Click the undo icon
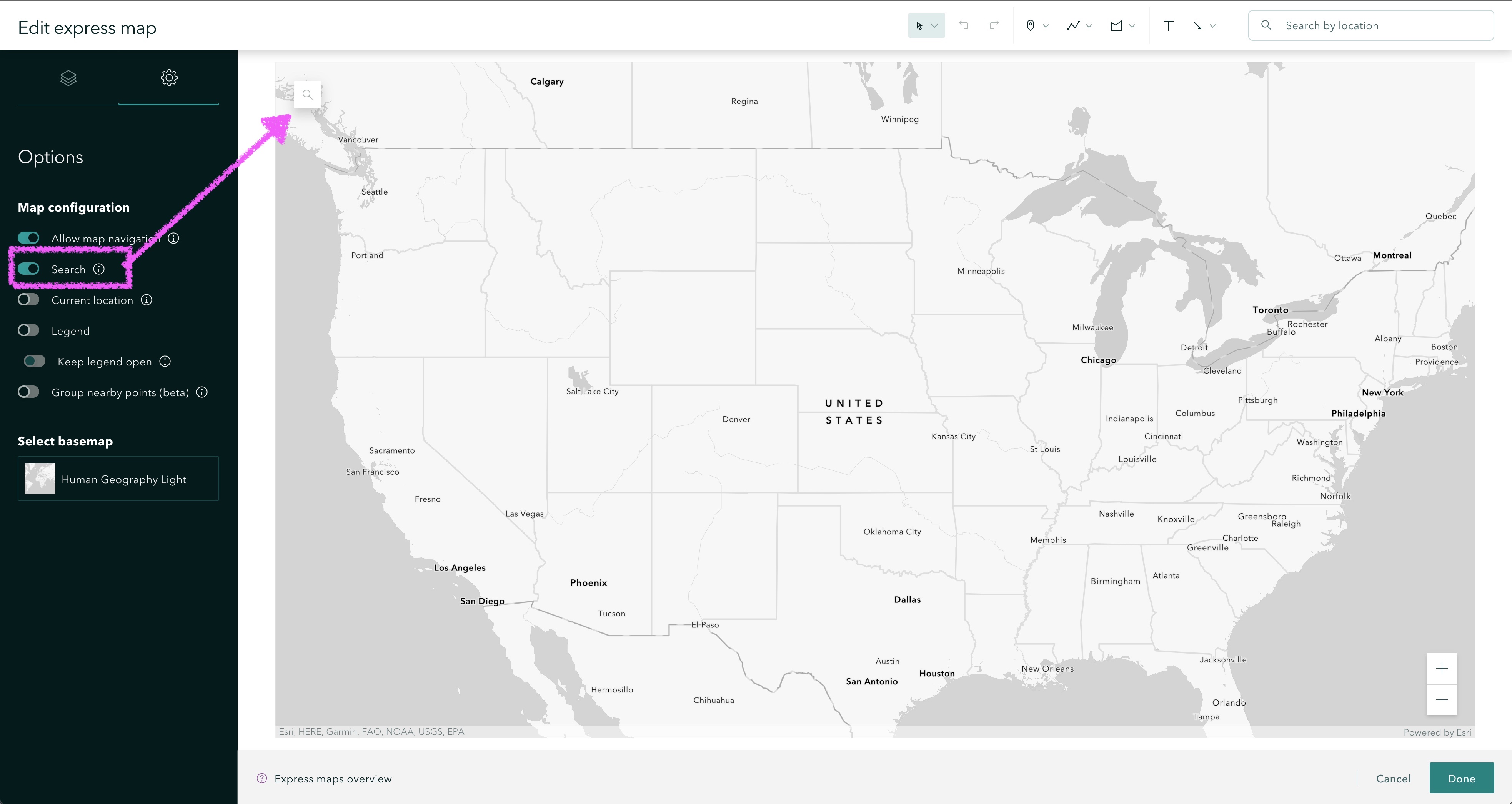 click(964, 25)
